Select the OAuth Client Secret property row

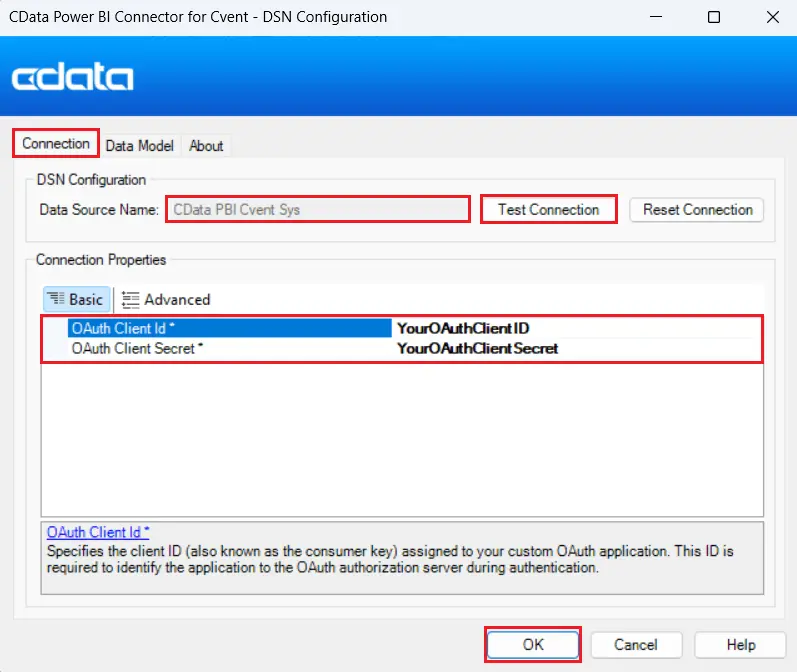pos(229,348)
